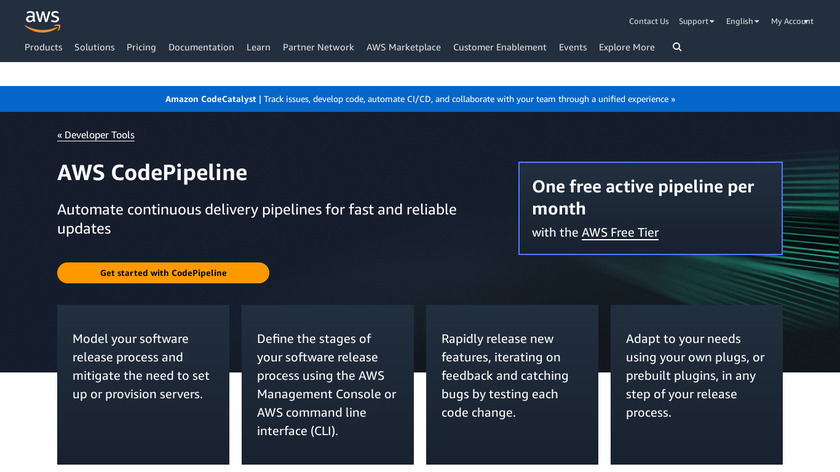Open the Learn menu

[x=258, y=47]
